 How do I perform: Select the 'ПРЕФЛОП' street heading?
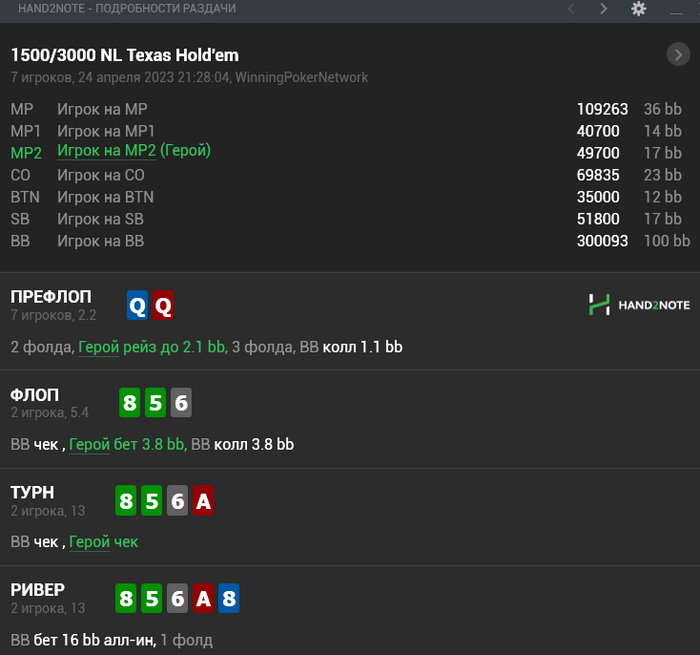point(50,297)
